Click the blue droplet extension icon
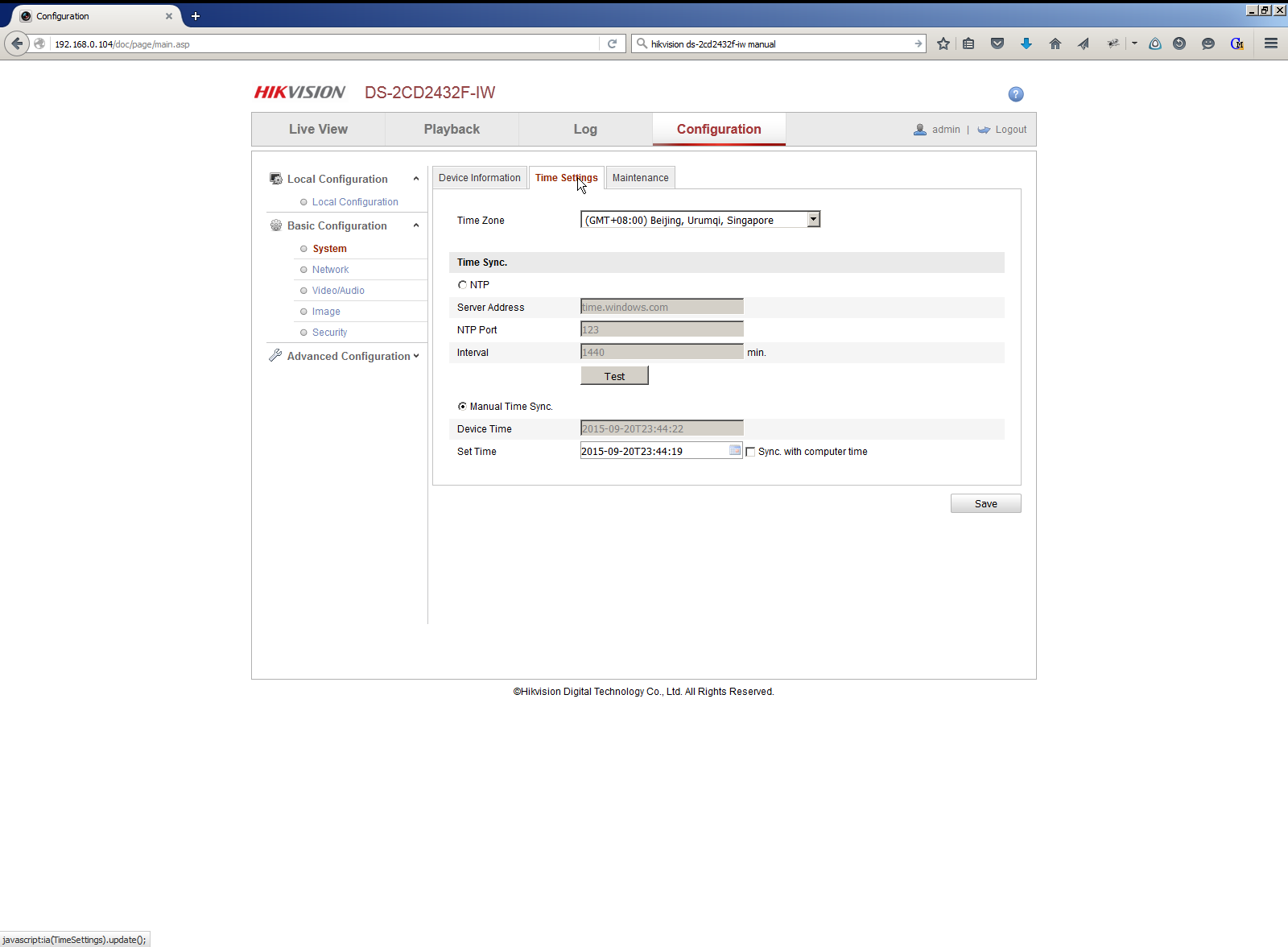The height and width of the screenshot is (947, 1288). 1155,43
